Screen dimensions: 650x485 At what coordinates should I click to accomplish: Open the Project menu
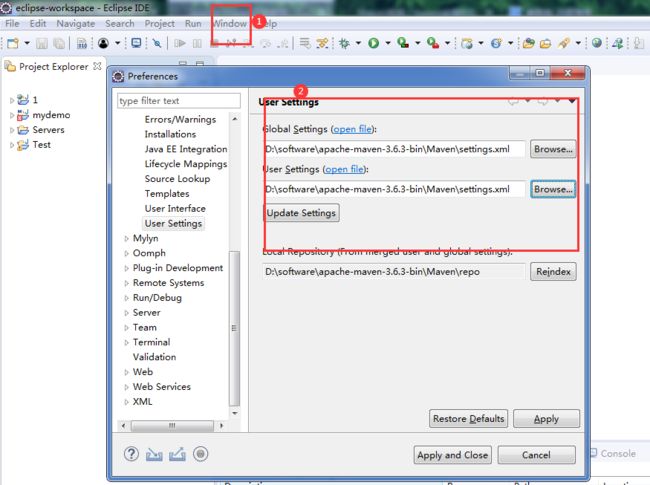tap(159, 24)
